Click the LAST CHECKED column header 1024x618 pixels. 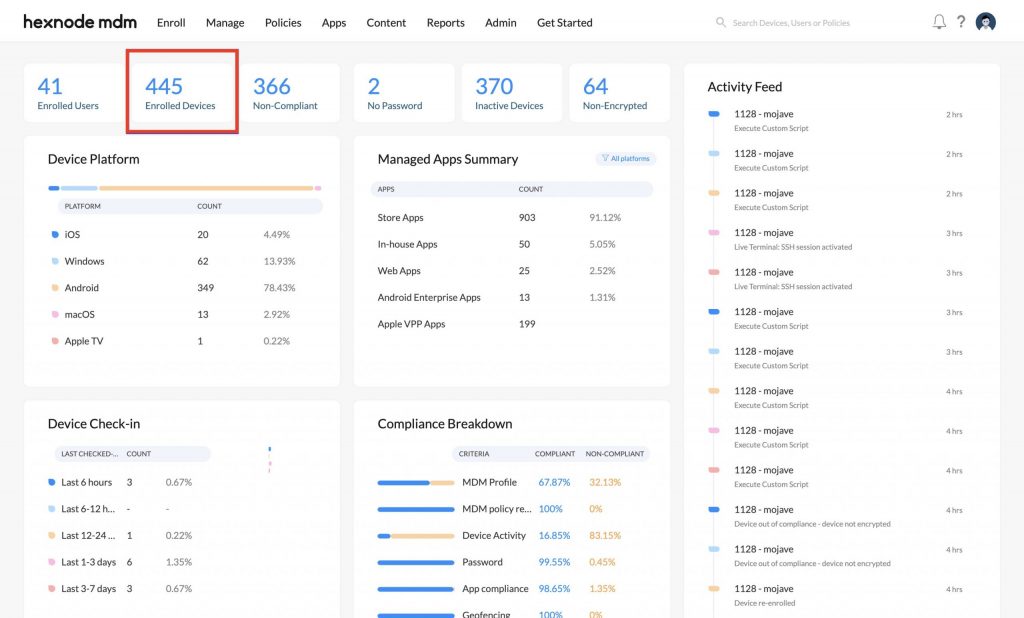coord(89,453)
